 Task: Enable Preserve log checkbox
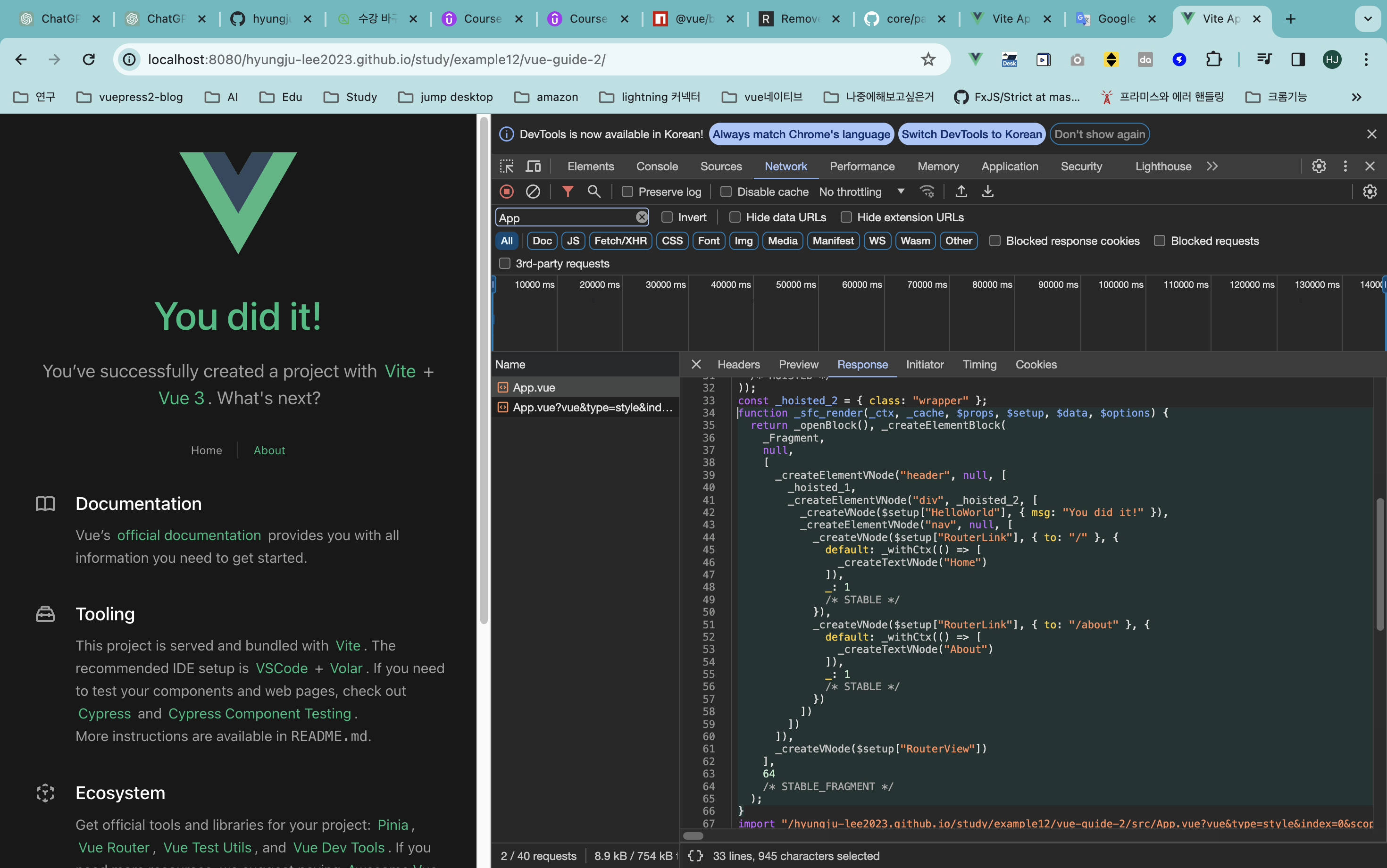(627, 192)
